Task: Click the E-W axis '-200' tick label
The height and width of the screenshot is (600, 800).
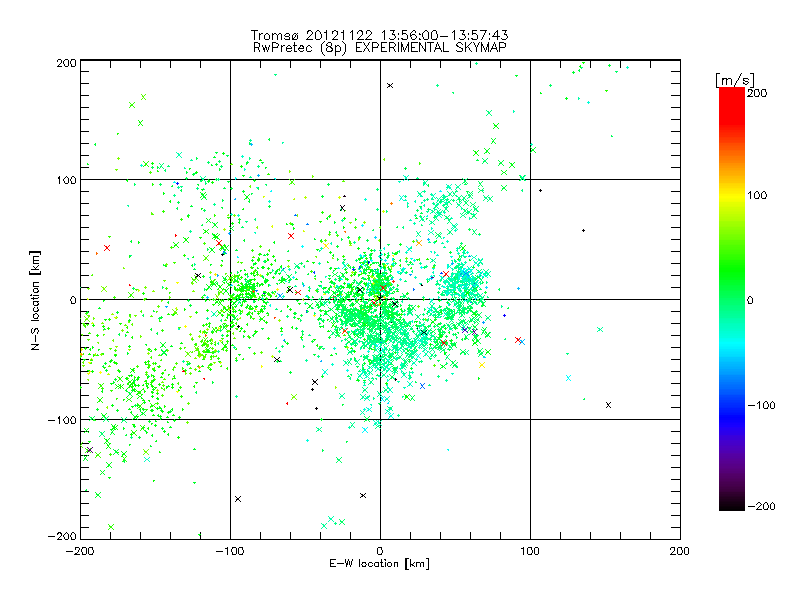Action: (80, 552)
